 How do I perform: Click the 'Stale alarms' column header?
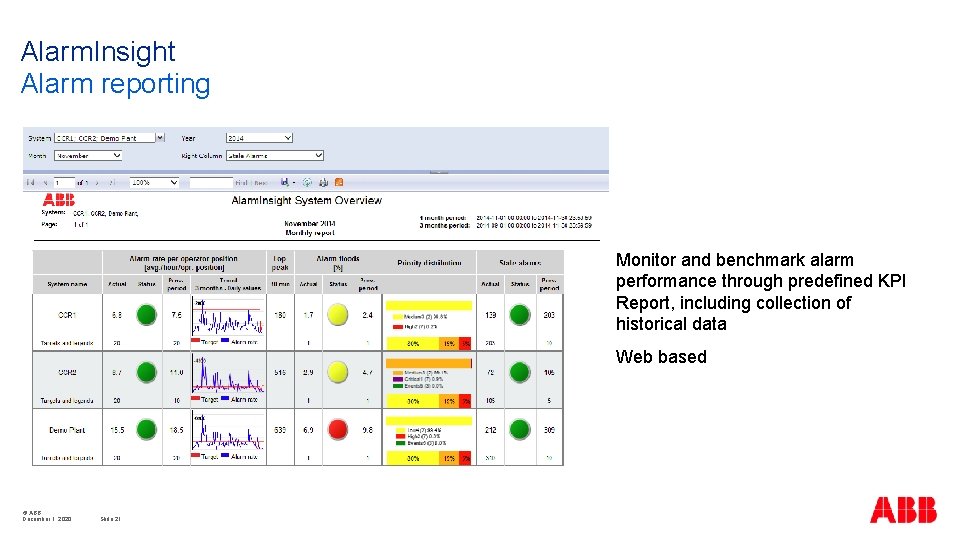[520, 263]
